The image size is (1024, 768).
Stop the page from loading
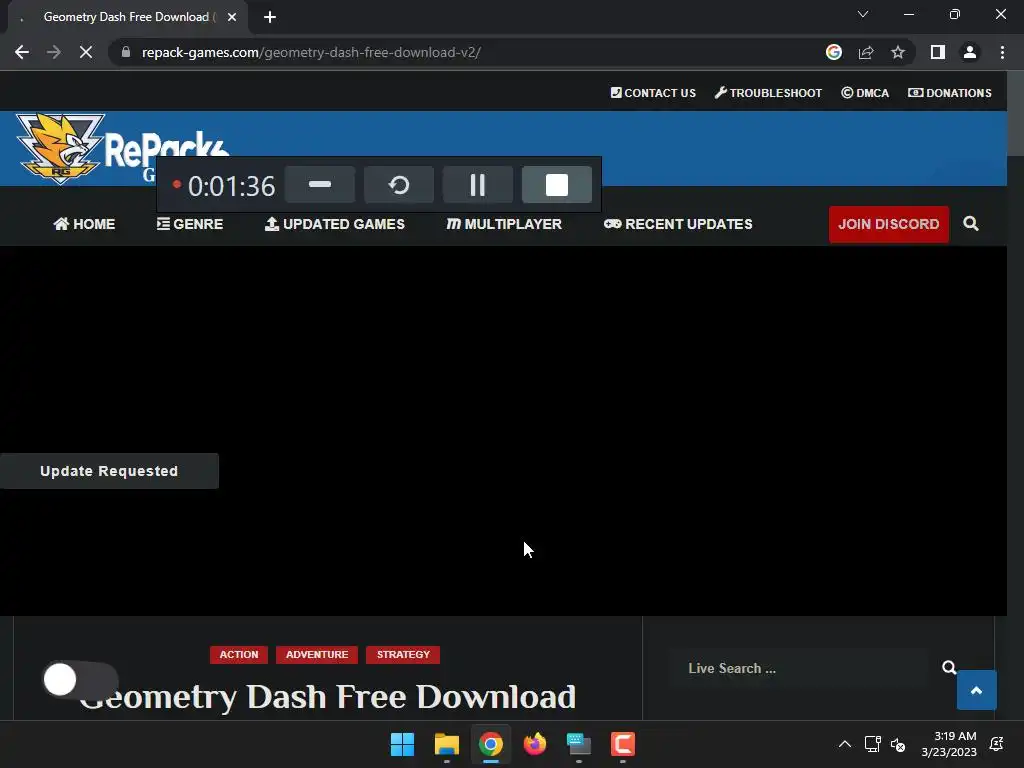pyautogui.click(x=86, y=52)
